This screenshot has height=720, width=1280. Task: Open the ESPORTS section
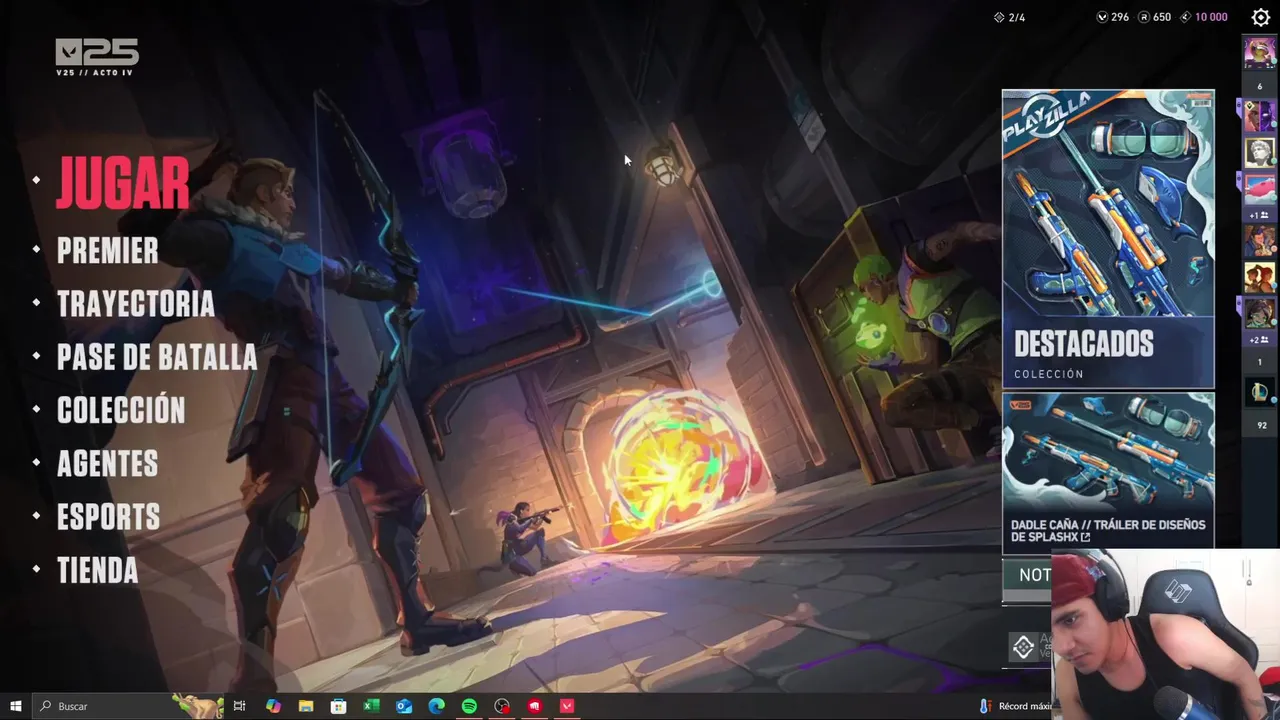[108, 517]
